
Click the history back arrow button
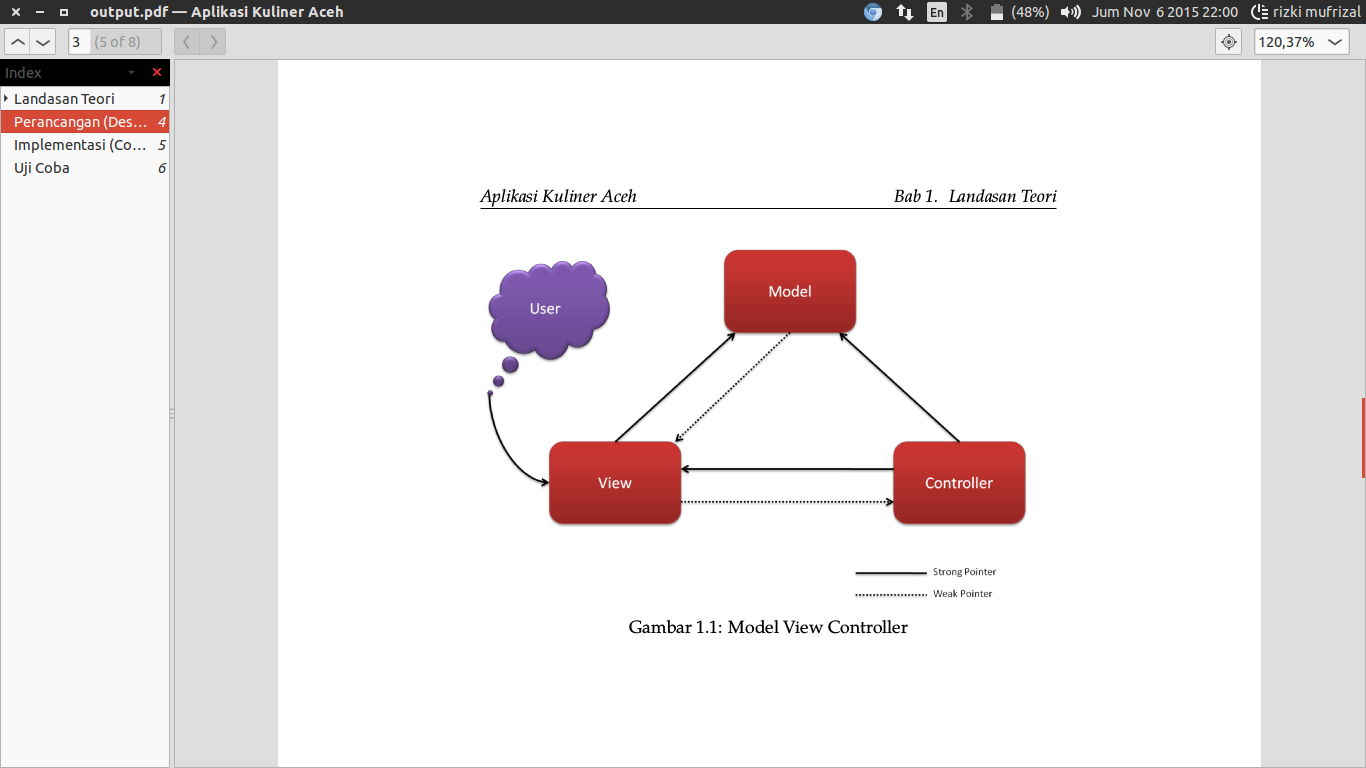point(187,42)
